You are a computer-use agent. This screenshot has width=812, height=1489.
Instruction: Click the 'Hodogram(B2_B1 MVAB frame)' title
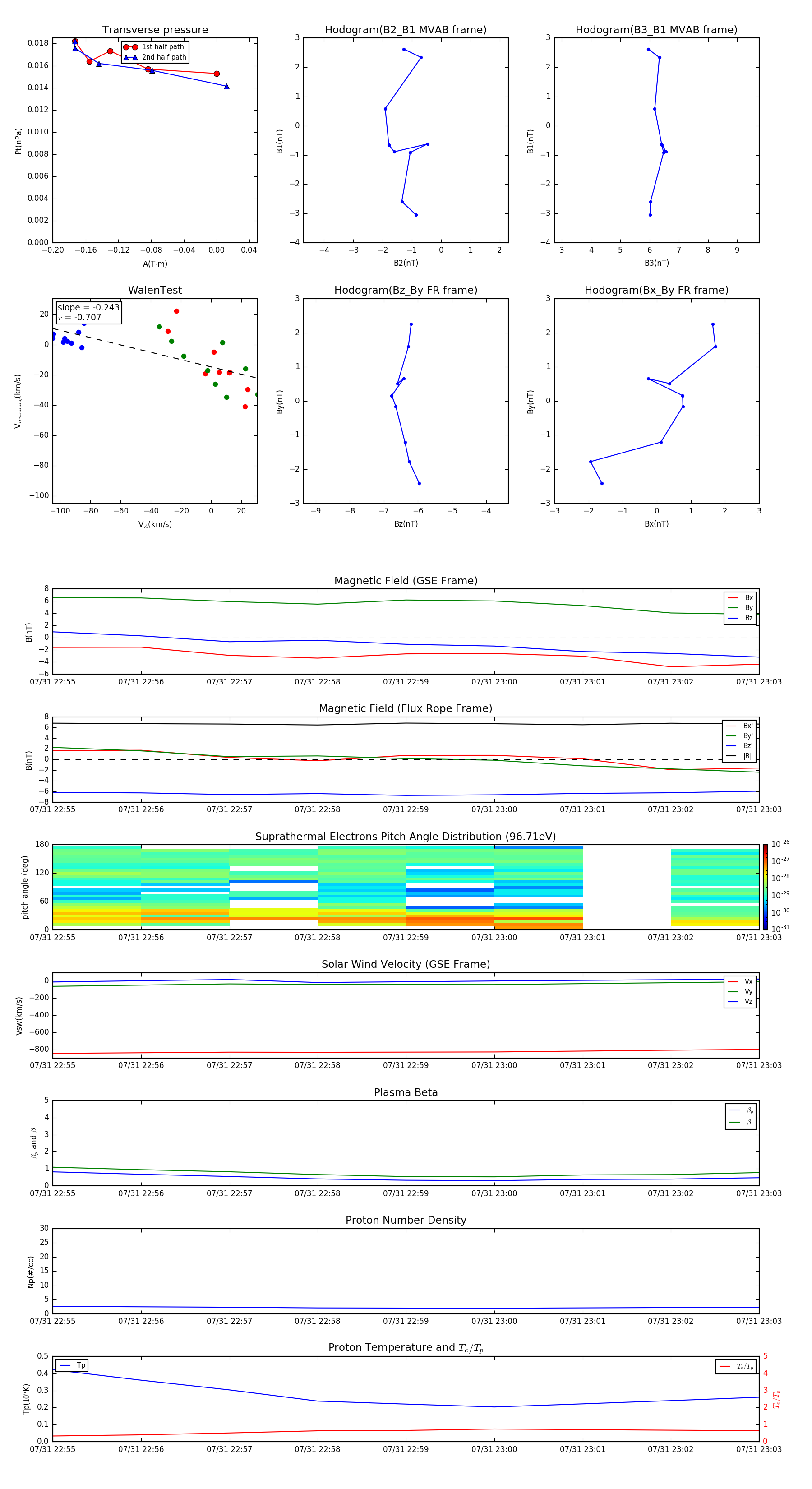click(406, 30)
